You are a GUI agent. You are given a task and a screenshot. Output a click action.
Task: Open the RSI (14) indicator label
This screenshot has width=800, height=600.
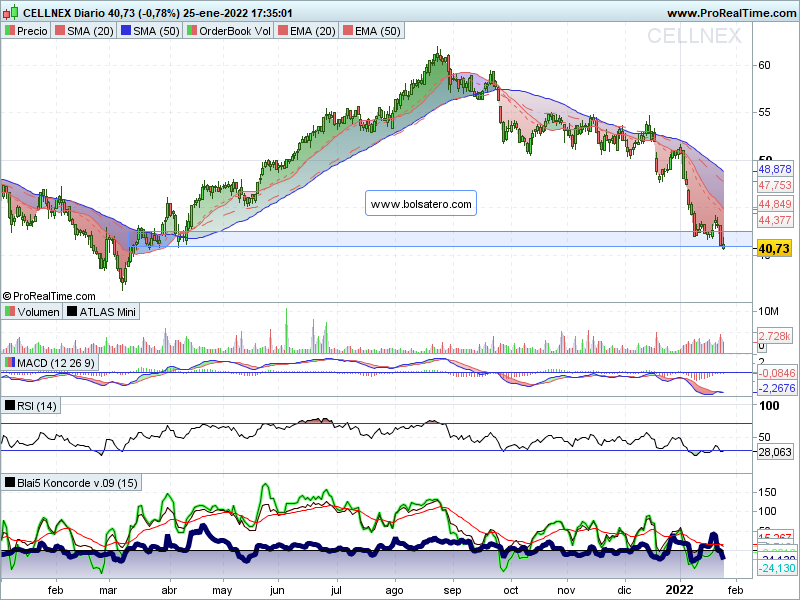31,406
